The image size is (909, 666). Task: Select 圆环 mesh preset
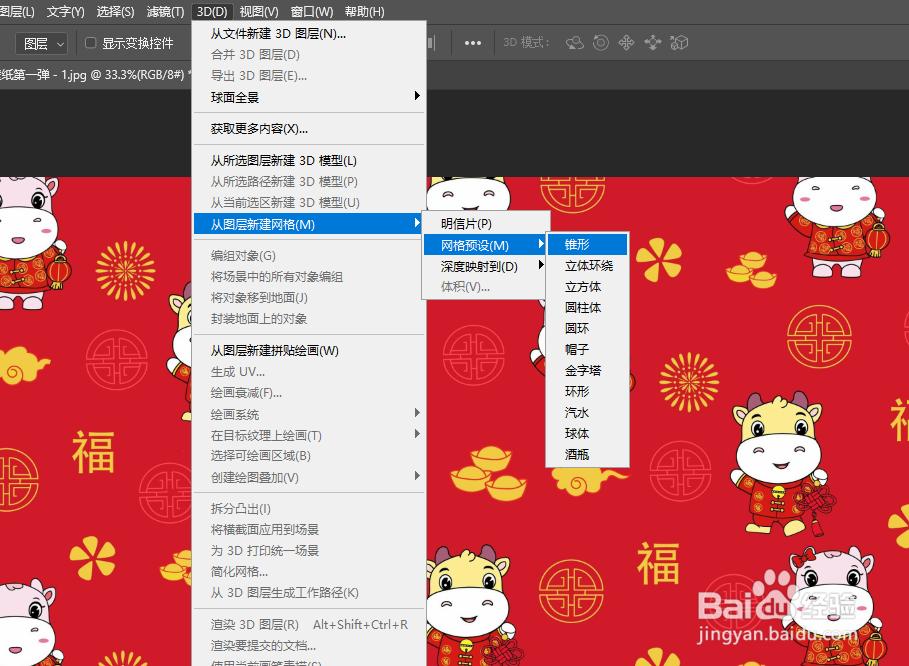point(587,328)
